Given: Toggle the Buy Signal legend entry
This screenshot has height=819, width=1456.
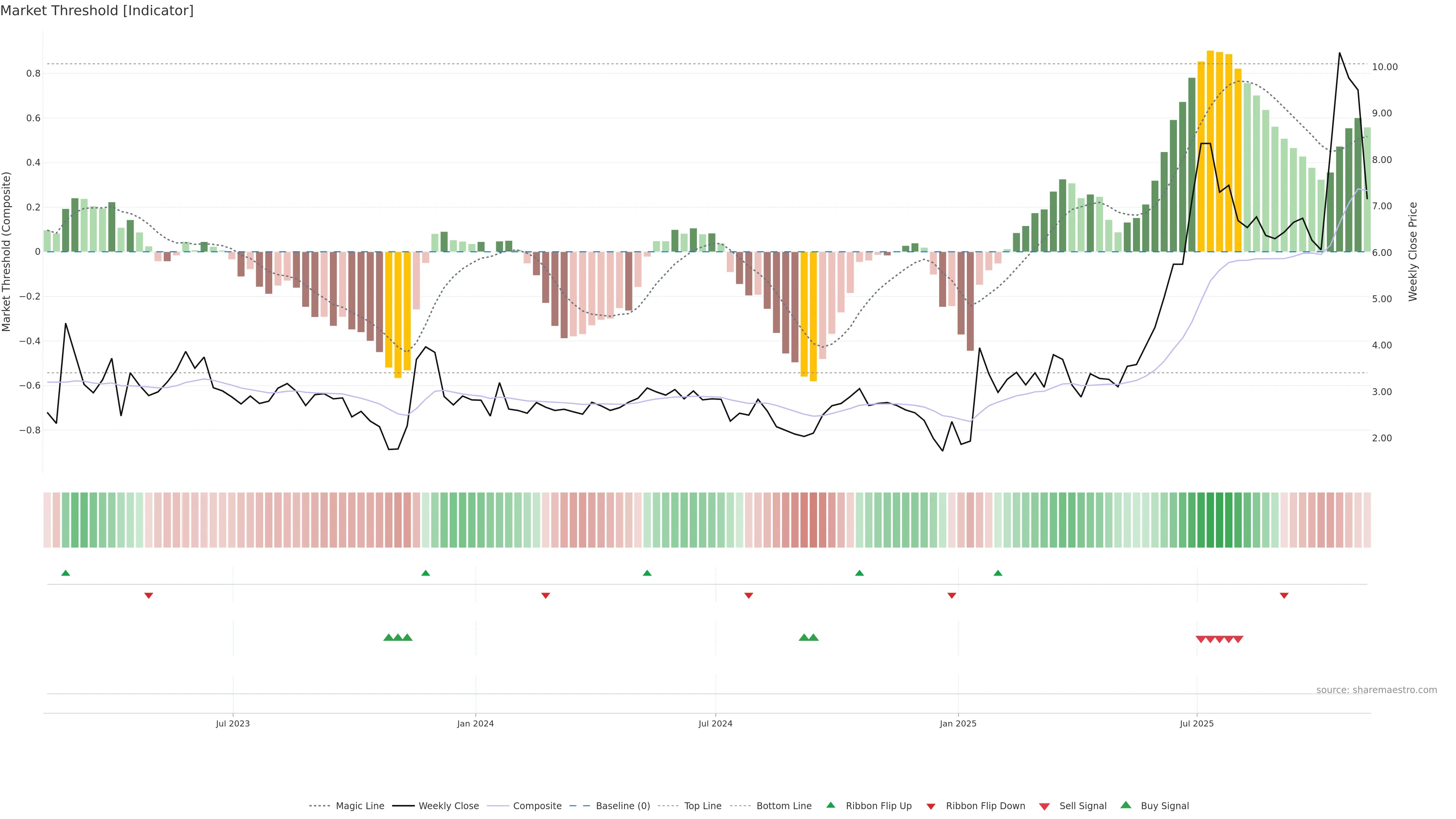Looking at the screenshot, I should tap(1164, 806).
